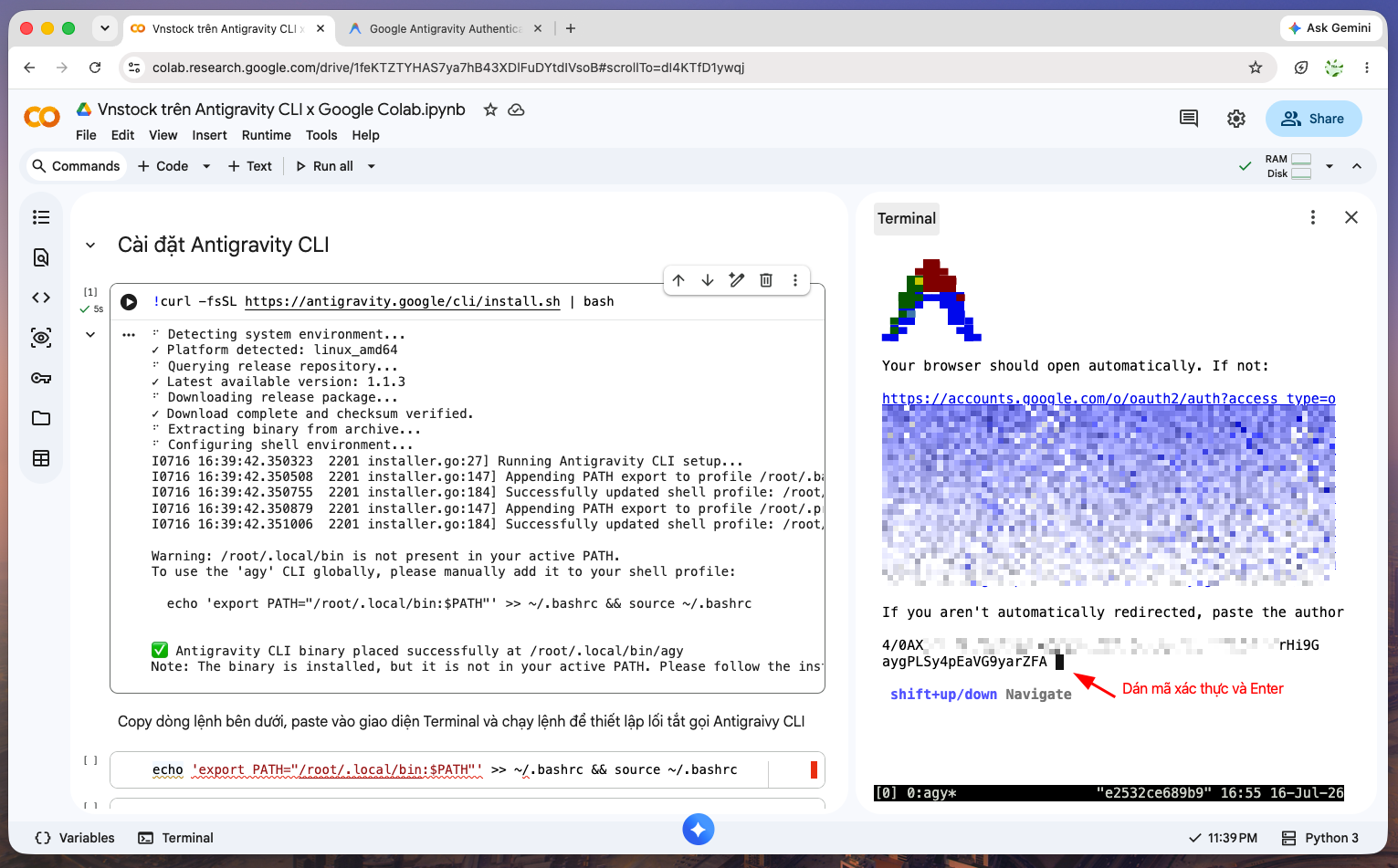Star the notebook title
1398x868 pixels.
[x=490, y=110]
